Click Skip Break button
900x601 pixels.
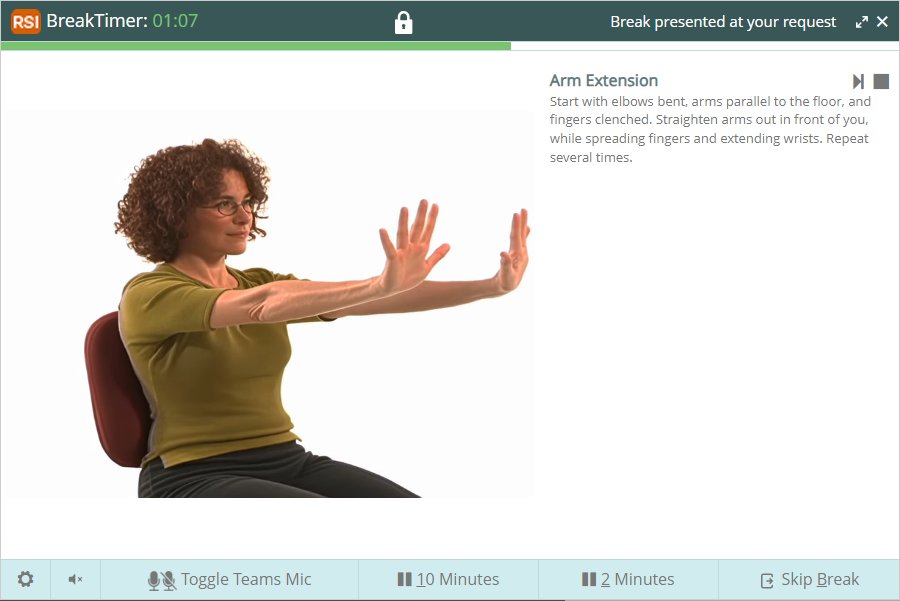tap(809, 580)
